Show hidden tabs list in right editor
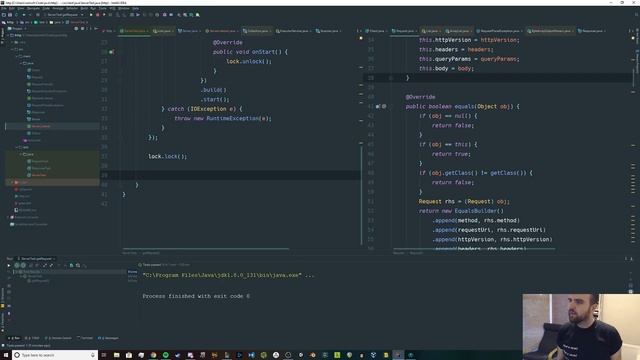 (x=629, y=31)
